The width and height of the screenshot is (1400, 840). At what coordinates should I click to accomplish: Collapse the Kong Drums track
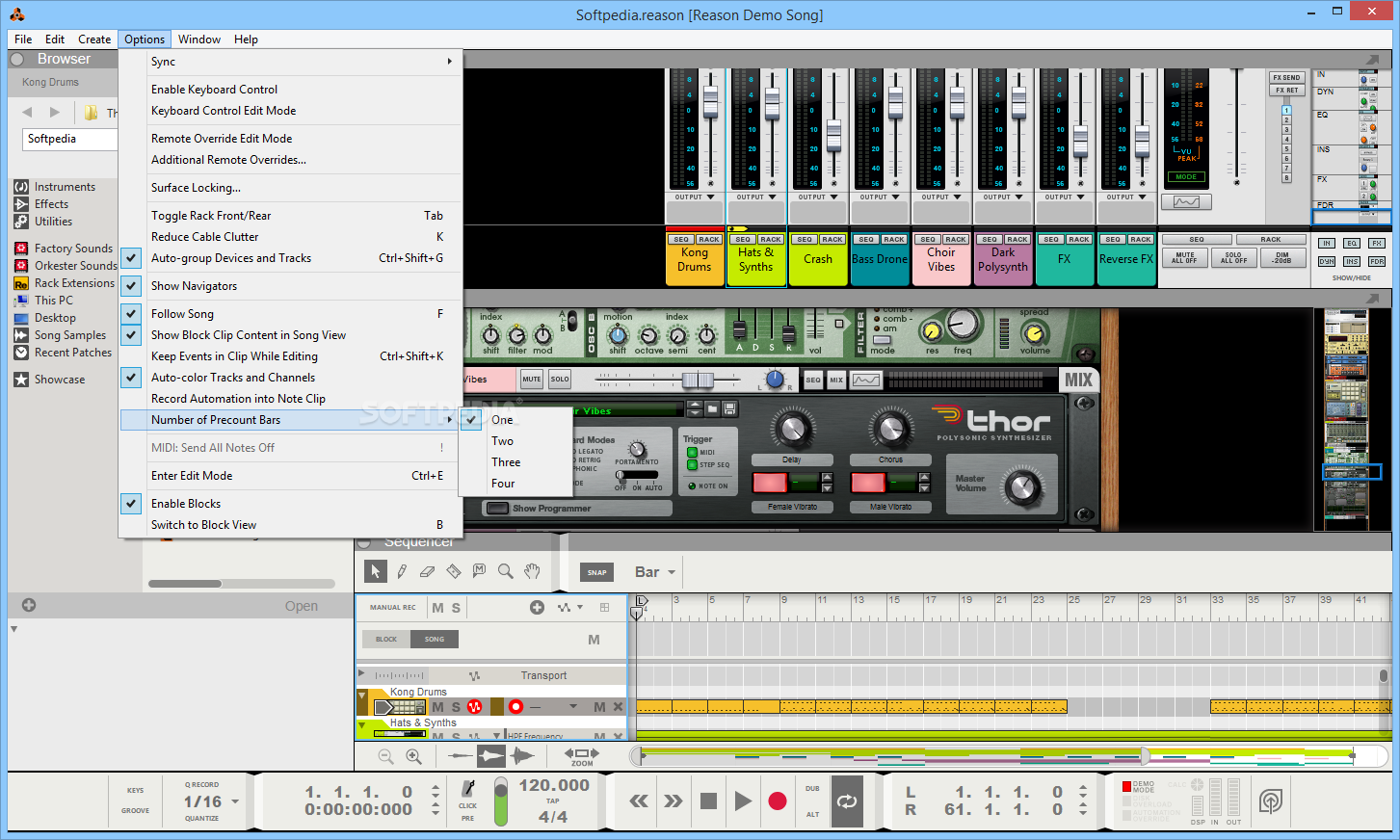[x=363, y=695]
